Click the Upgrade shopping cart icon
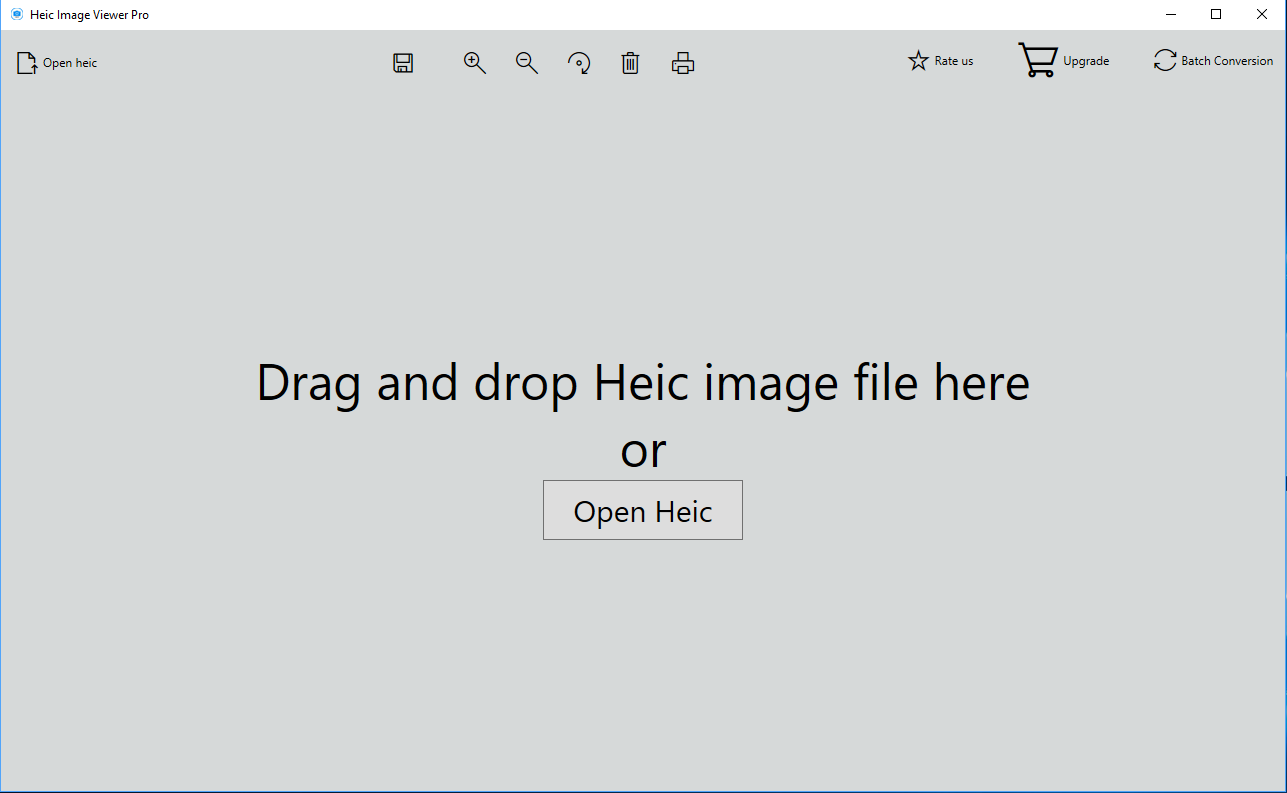 pos(1038,60)
